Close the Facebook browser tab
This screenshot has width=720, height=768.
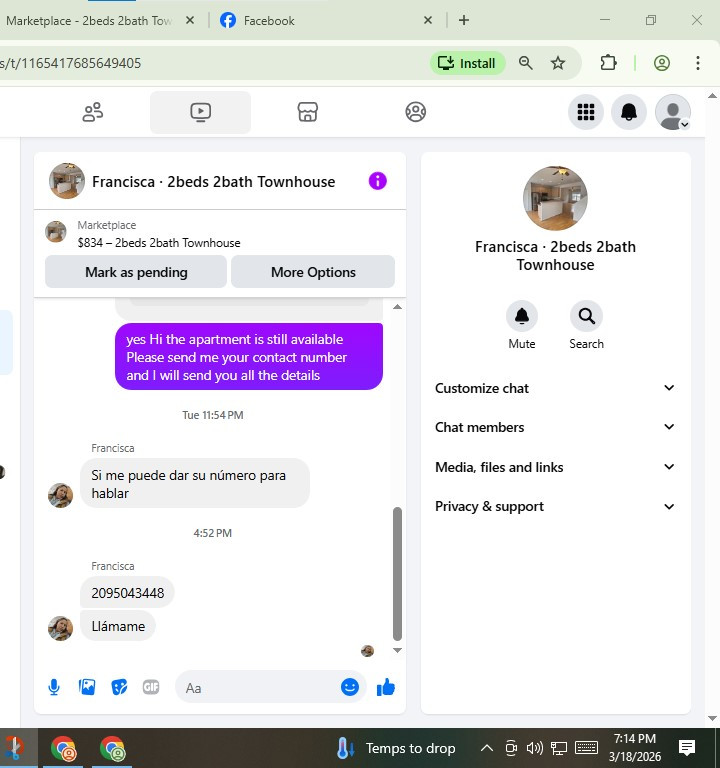point(428,20)
